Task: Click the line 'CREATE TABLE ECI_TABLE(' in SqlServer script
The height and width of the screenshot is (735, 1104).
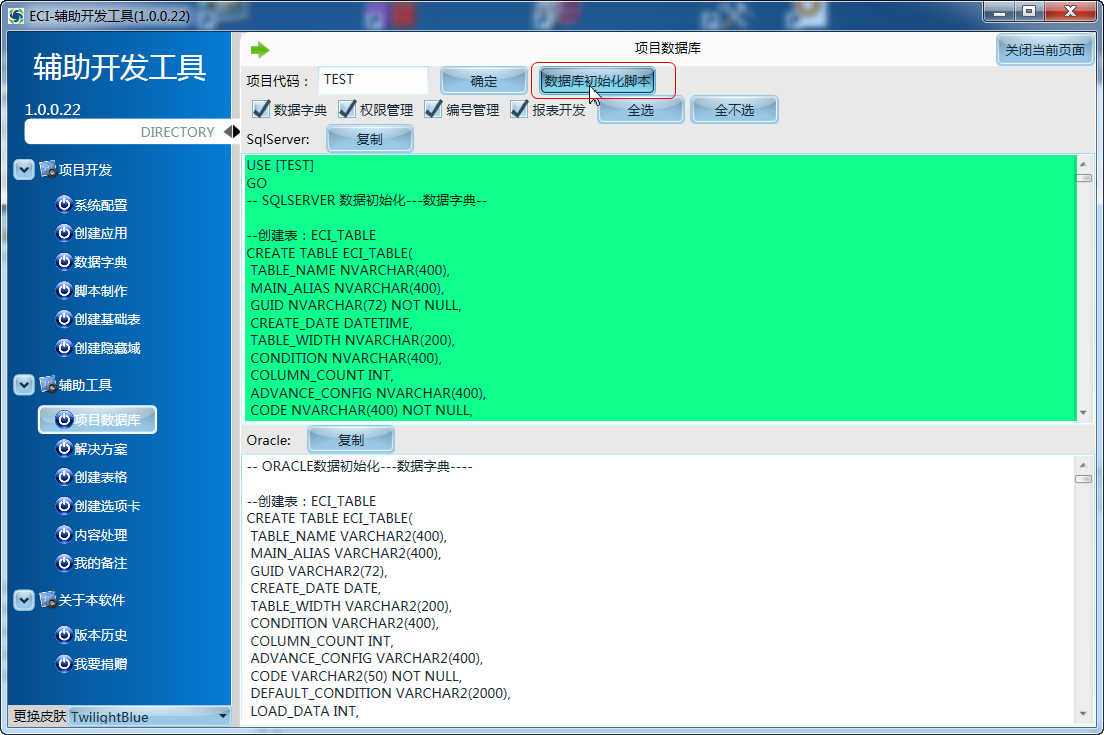Action: [330, 253]
